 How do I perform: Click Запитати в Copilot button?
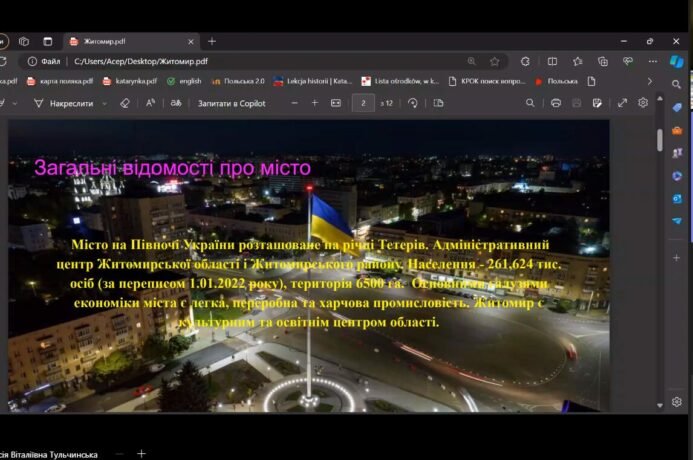pyautogui.click(x=231, y=103)
